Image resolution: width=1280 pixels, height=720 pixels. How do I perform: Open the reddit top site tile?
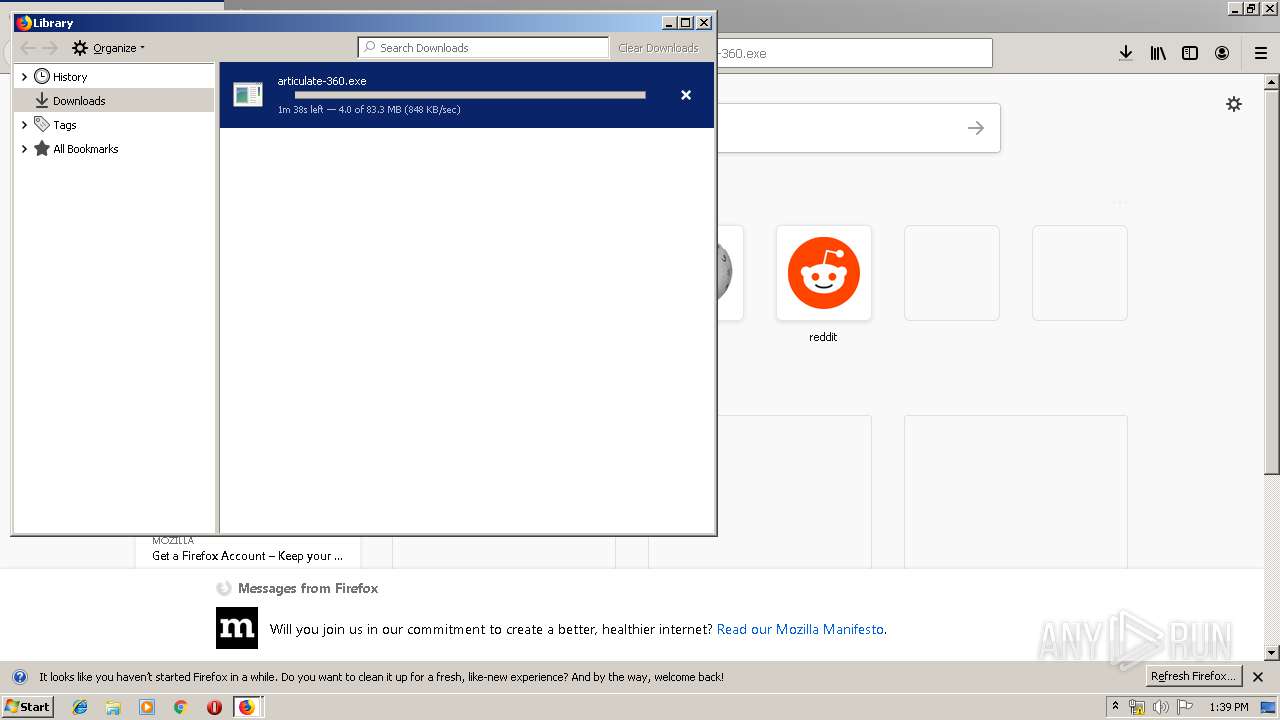click(x=824, y=273)
